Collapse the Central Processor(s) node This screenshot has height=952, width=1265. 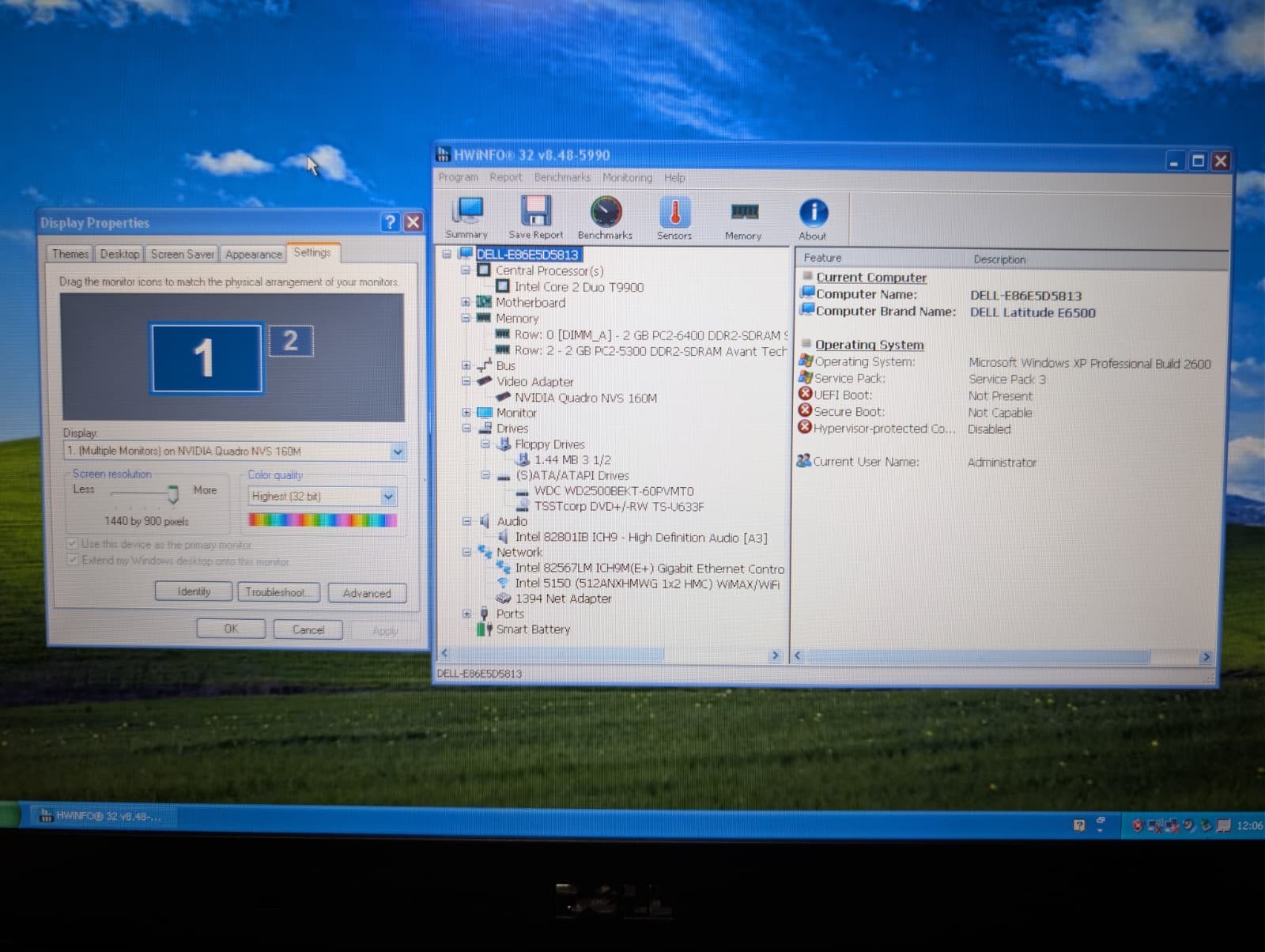tap(466, 270)
